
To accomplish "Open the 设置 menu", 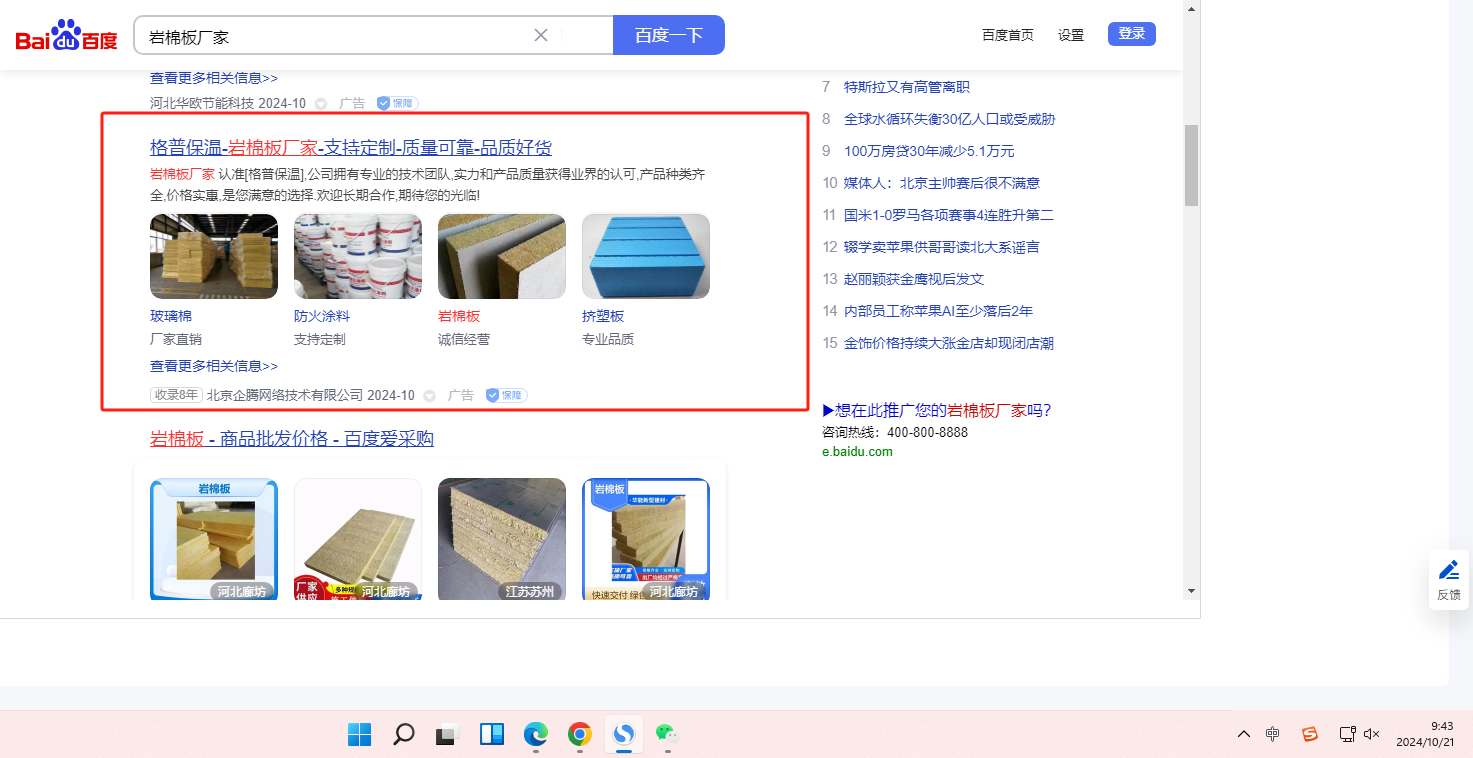I will (x=1071, y=35).
